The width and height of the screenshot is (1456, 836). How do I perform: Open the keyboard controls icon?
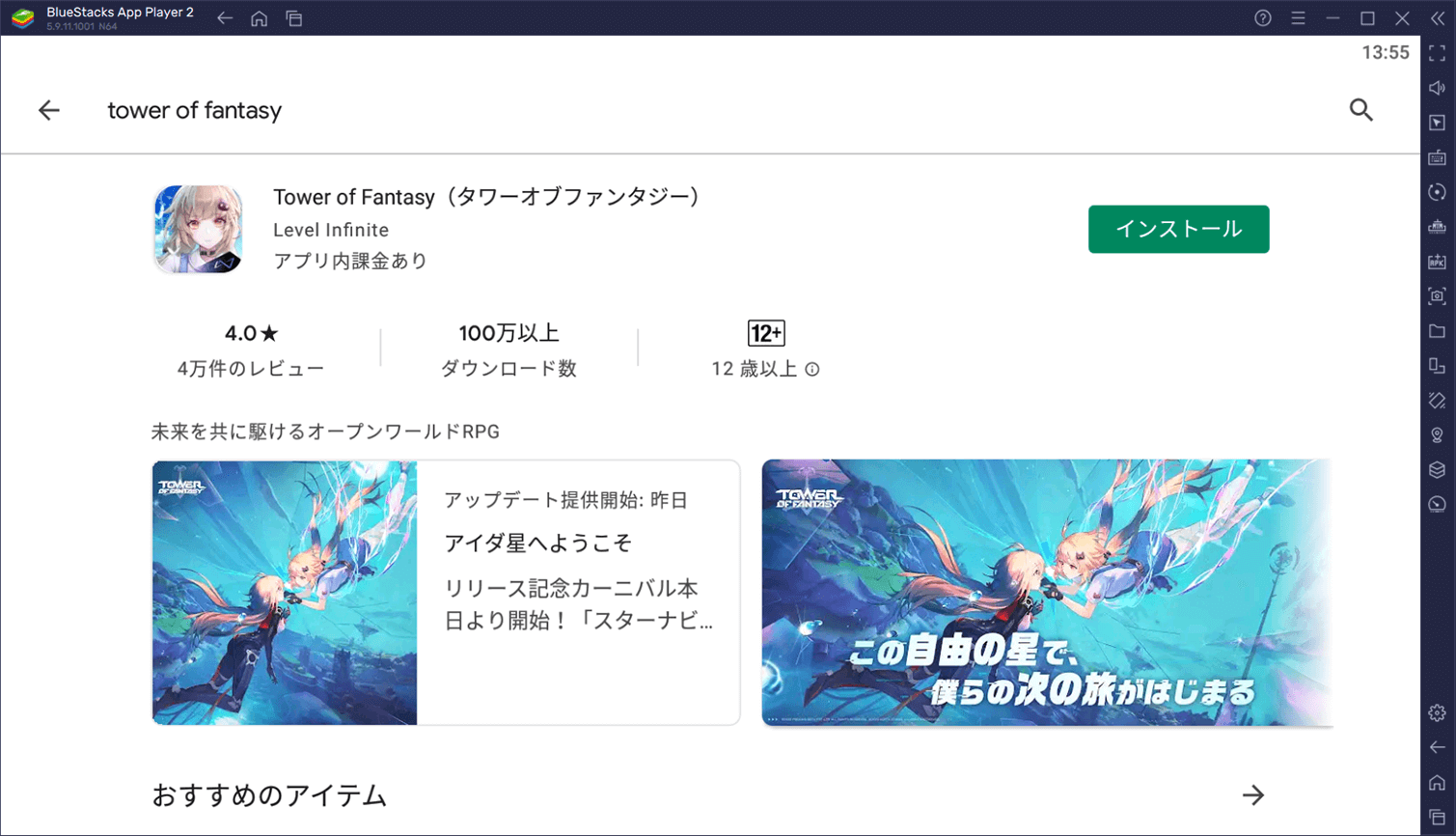(x=1438, y=157)
